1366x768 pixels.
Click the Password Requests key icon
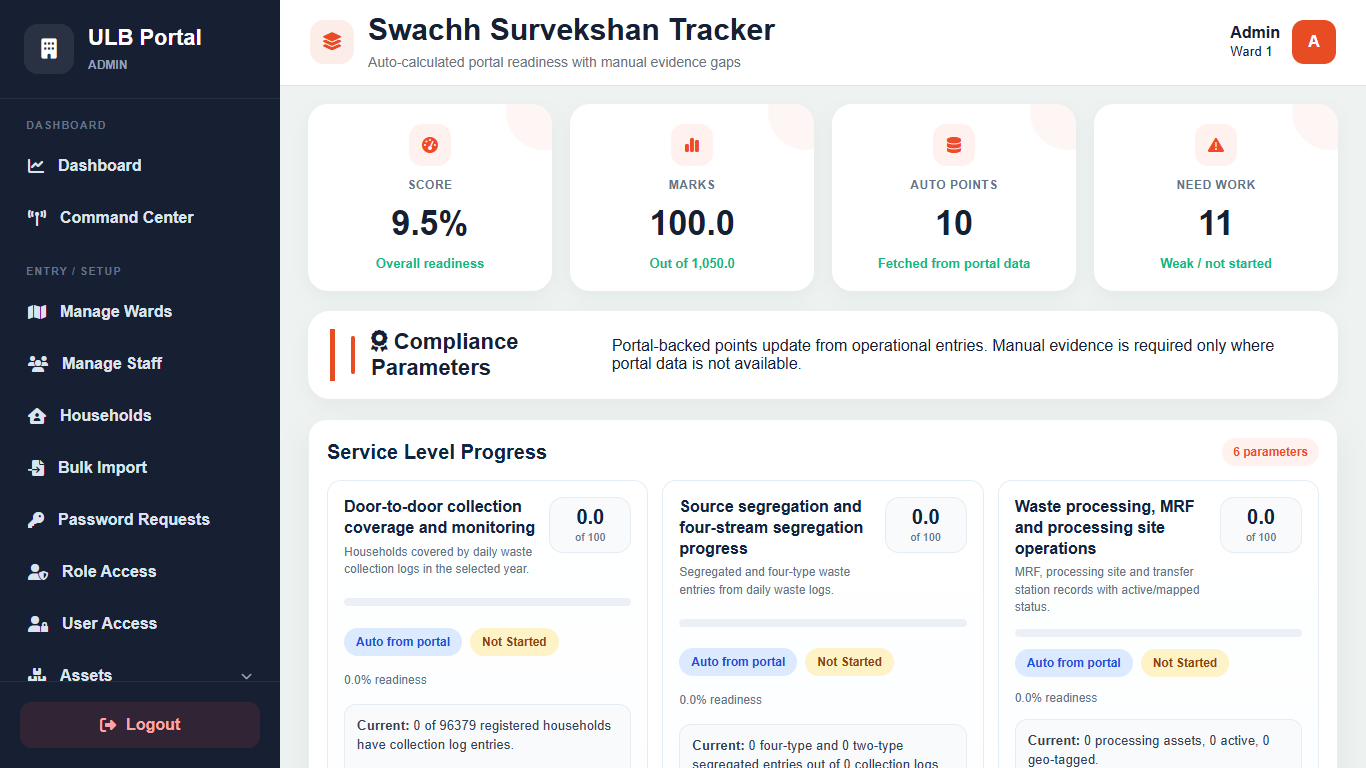36,520
